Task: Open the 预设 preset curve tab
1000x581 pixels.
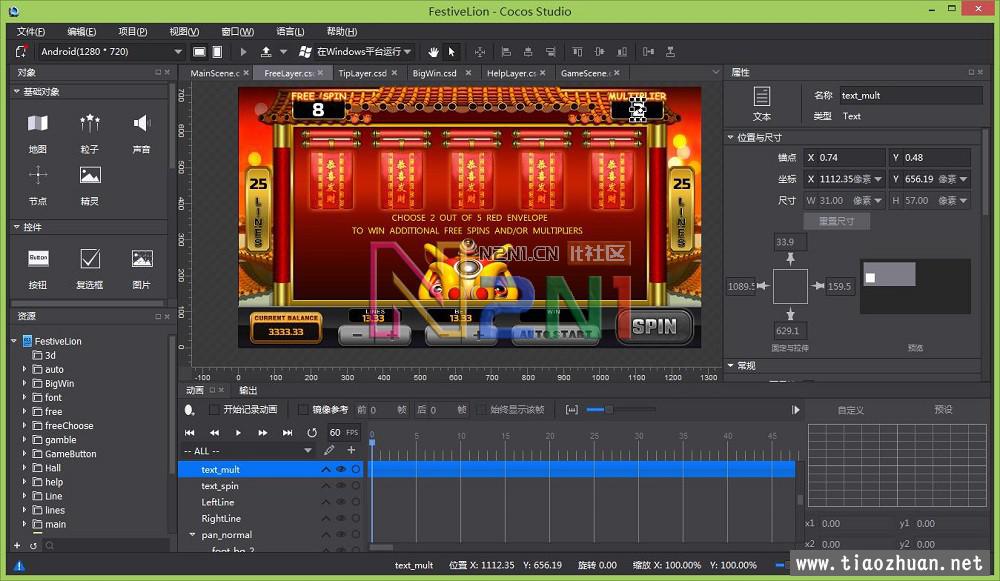Action: pyautogui.click(x=943, y=409)
